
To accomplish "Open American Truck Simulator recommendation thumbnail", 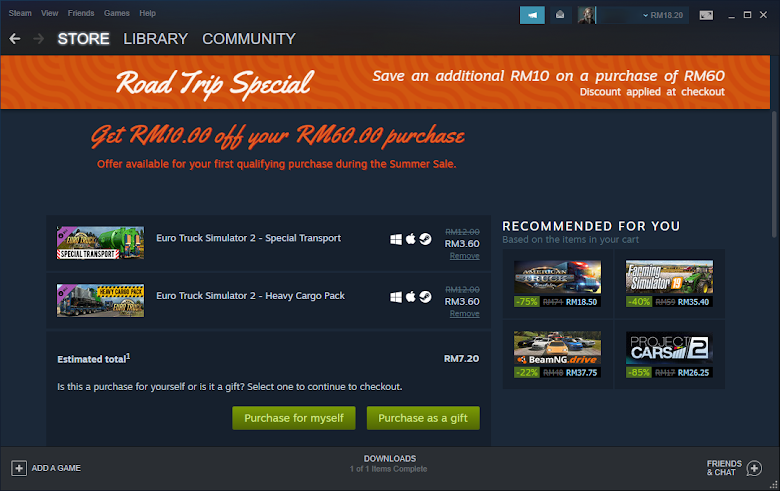I will (x=557, y=277).
